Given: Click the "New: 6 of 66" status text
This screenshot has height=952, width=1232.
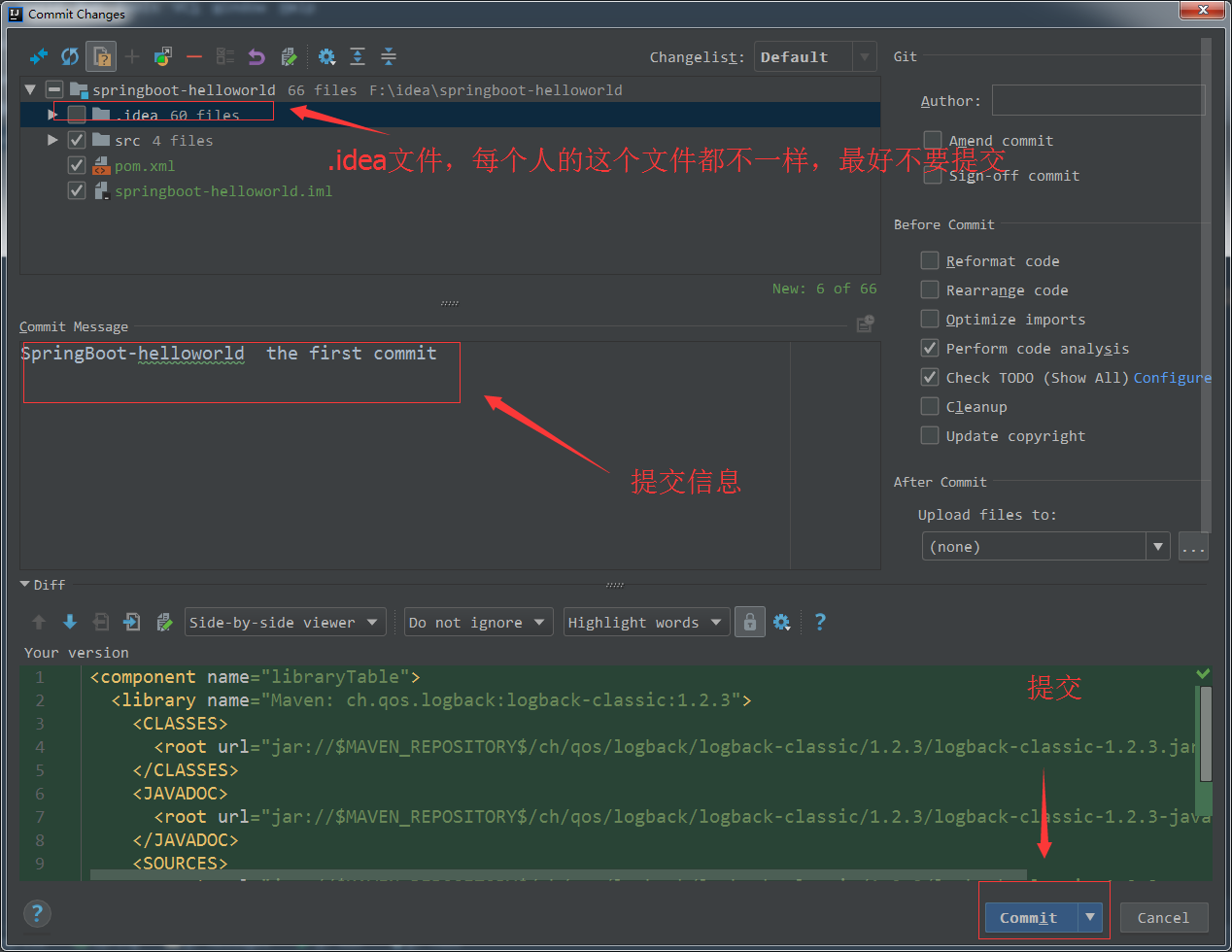Looking at the screenshot, I should coord(824,289).
